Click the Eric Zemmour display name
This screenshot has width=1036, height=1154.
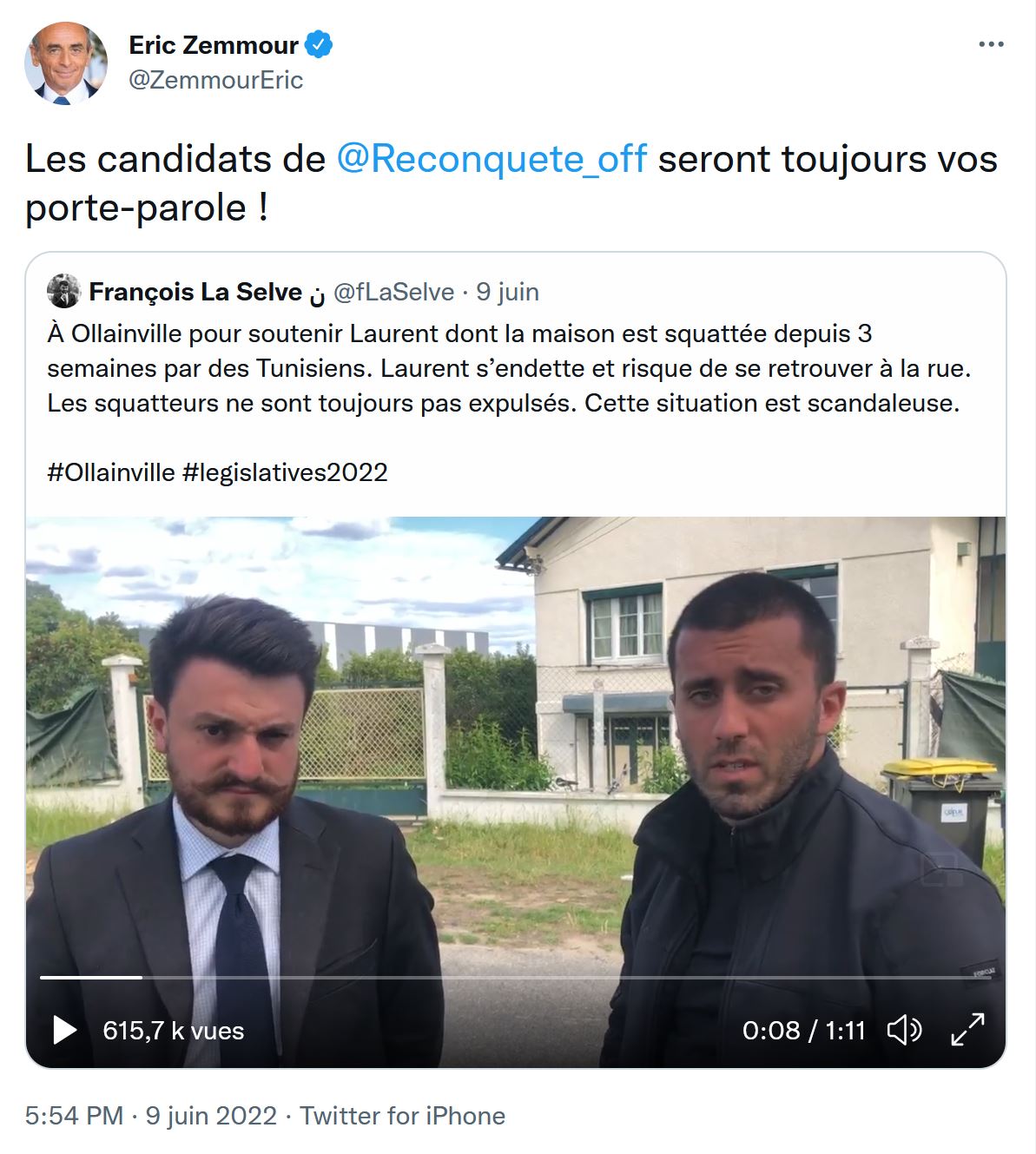tap(214, 45)
